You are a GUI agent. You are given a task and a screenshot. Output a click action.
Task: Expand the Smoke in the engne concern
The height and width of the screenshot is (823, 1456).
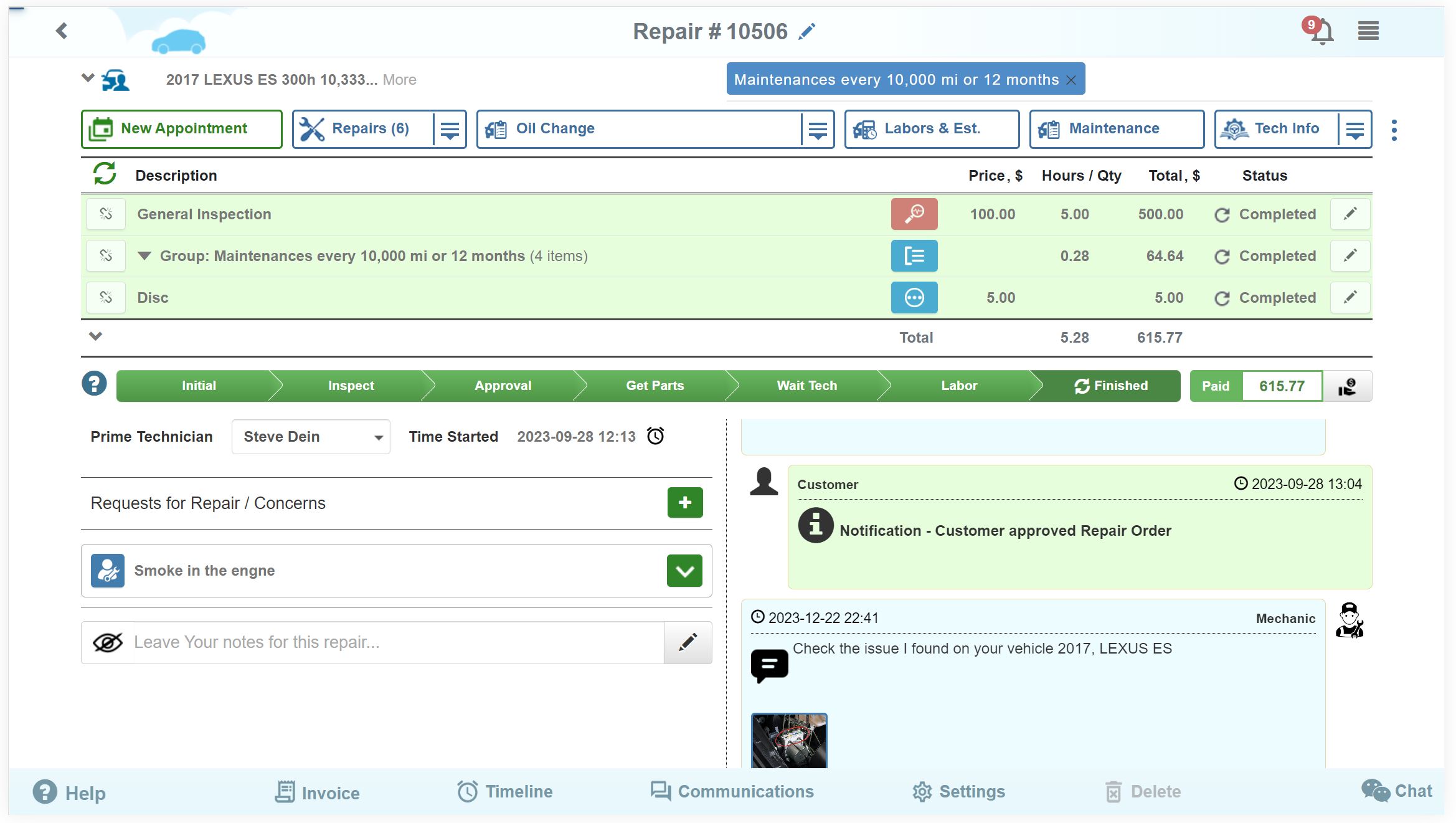(684, 570)
